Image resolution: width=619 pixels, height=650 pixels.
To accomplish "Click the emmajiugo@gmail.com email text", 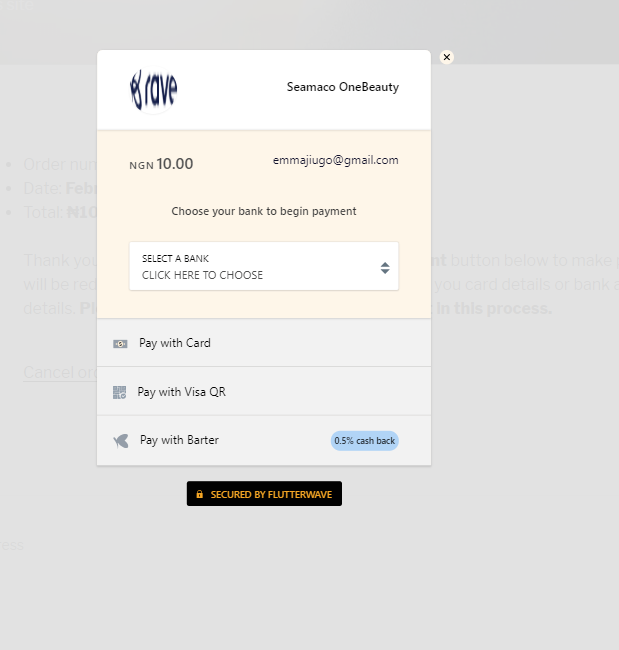I will point(335,160).
